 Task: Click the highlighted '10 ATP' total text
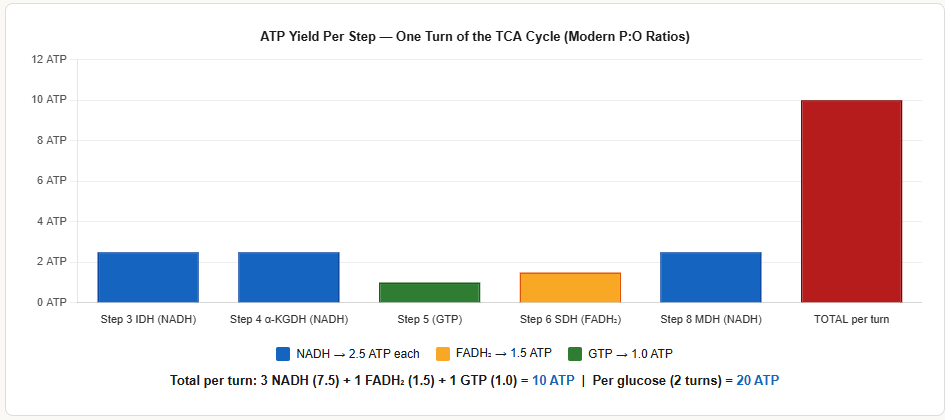point(553,381)
